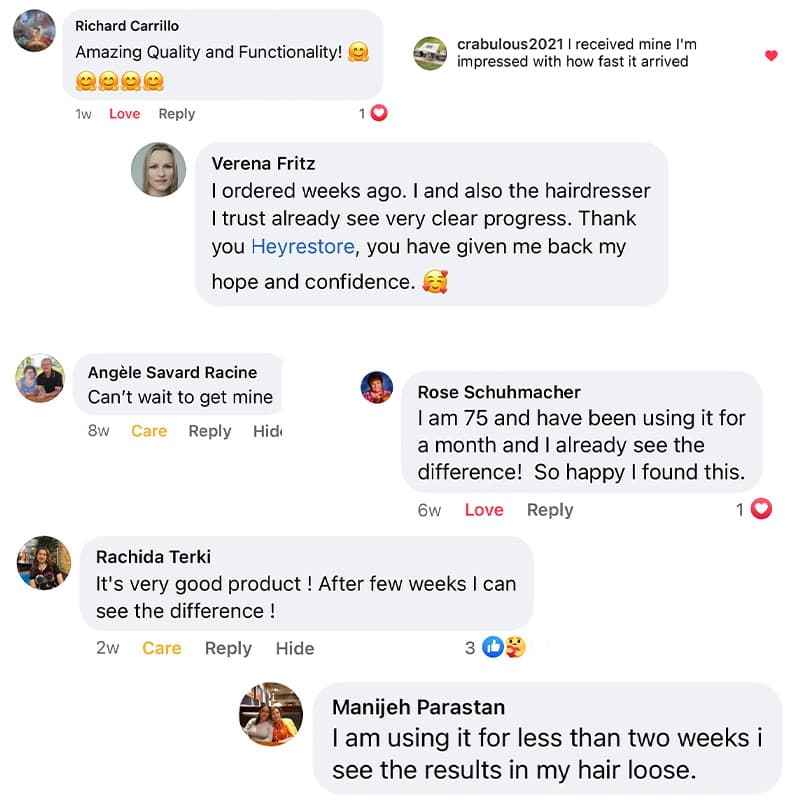This screenshot has width=800, height=800.
Task: Hide Rachida Terki's comment
Action: [295, 648]
